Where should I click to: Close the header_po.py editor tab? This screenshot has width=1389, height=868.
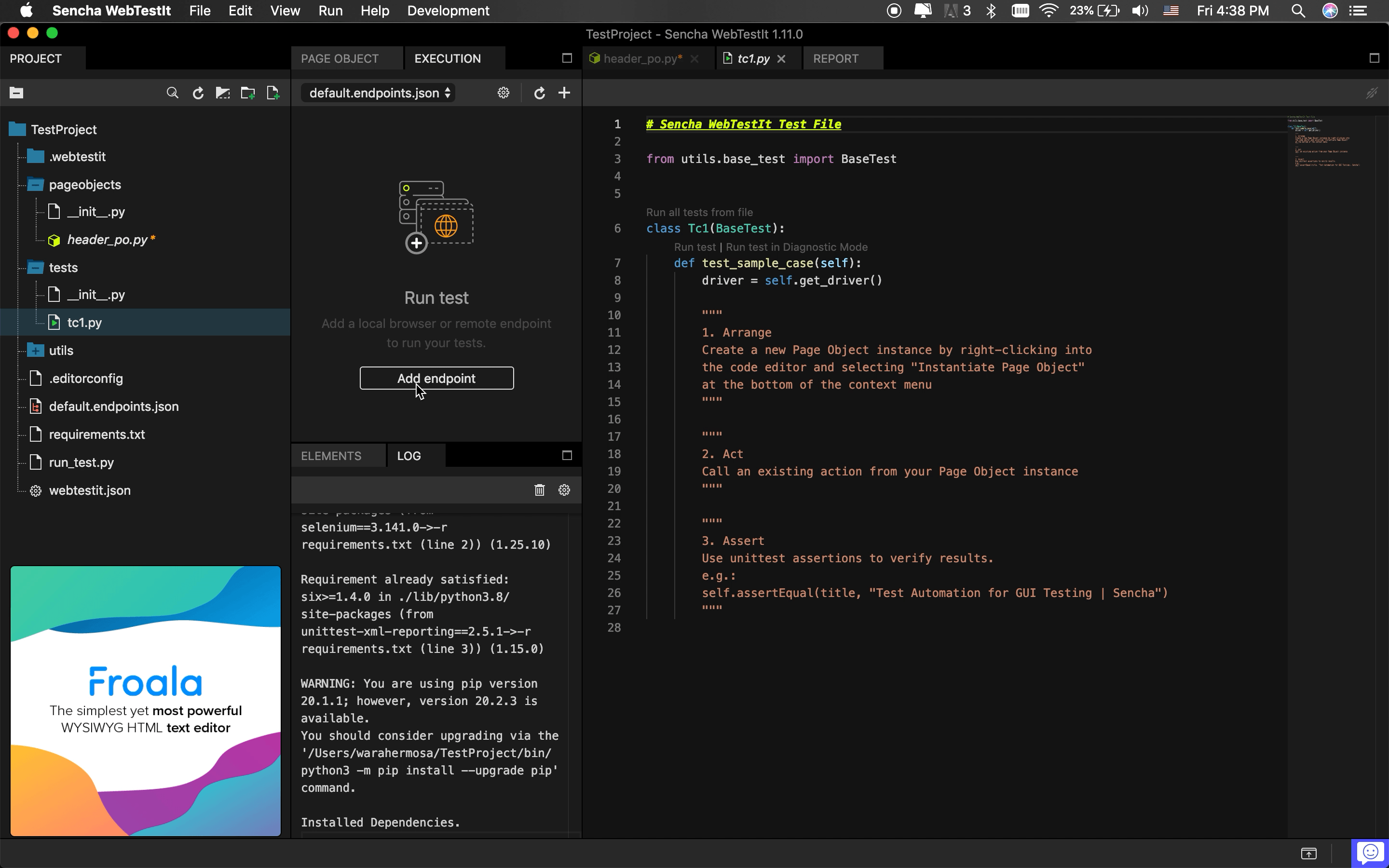(x=694, y=58)
